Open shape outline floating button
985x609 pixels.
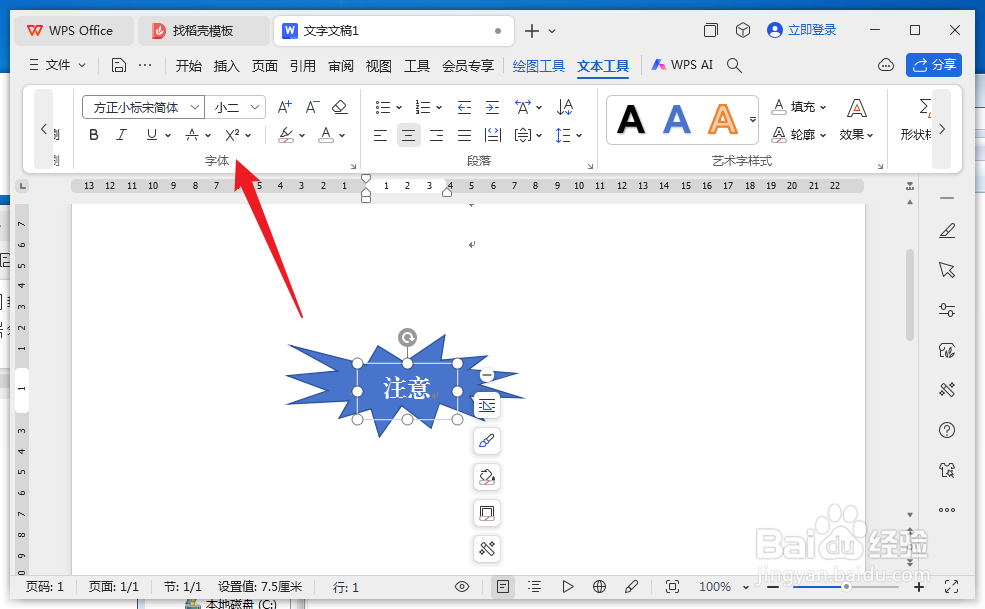(x=486, y=513)
